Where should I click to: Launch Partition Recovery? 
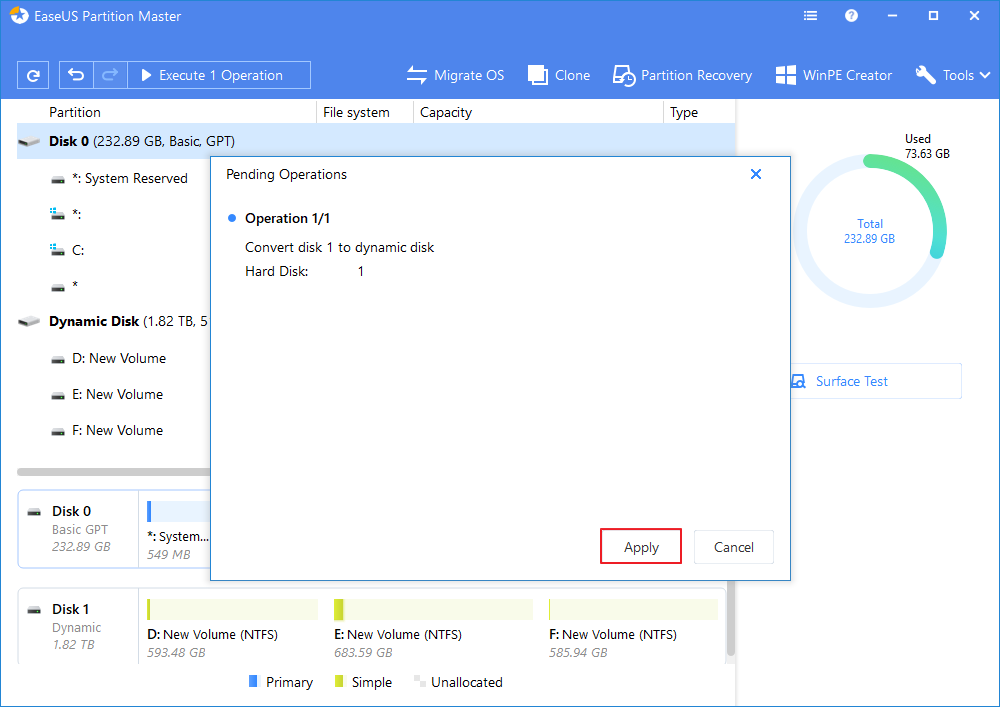(682, 75)
